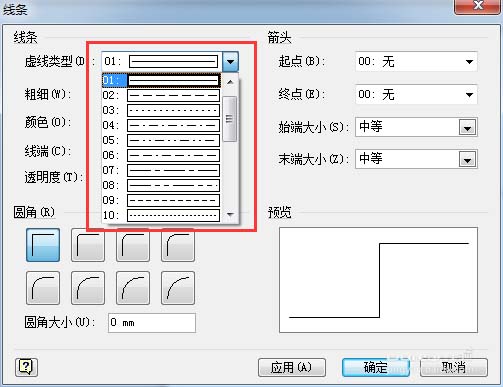503x387 pixels.
Task: Select dash type 06 line pattern
Action: pyautogui.click(x=161, y=155)
